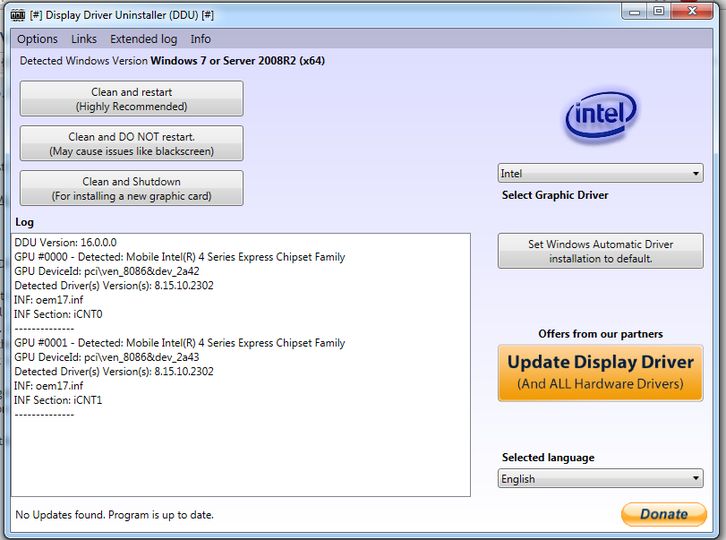The width and height of the screenshot is (726, 540).
Task: Open the Links menu
Action: coord(84,39)
